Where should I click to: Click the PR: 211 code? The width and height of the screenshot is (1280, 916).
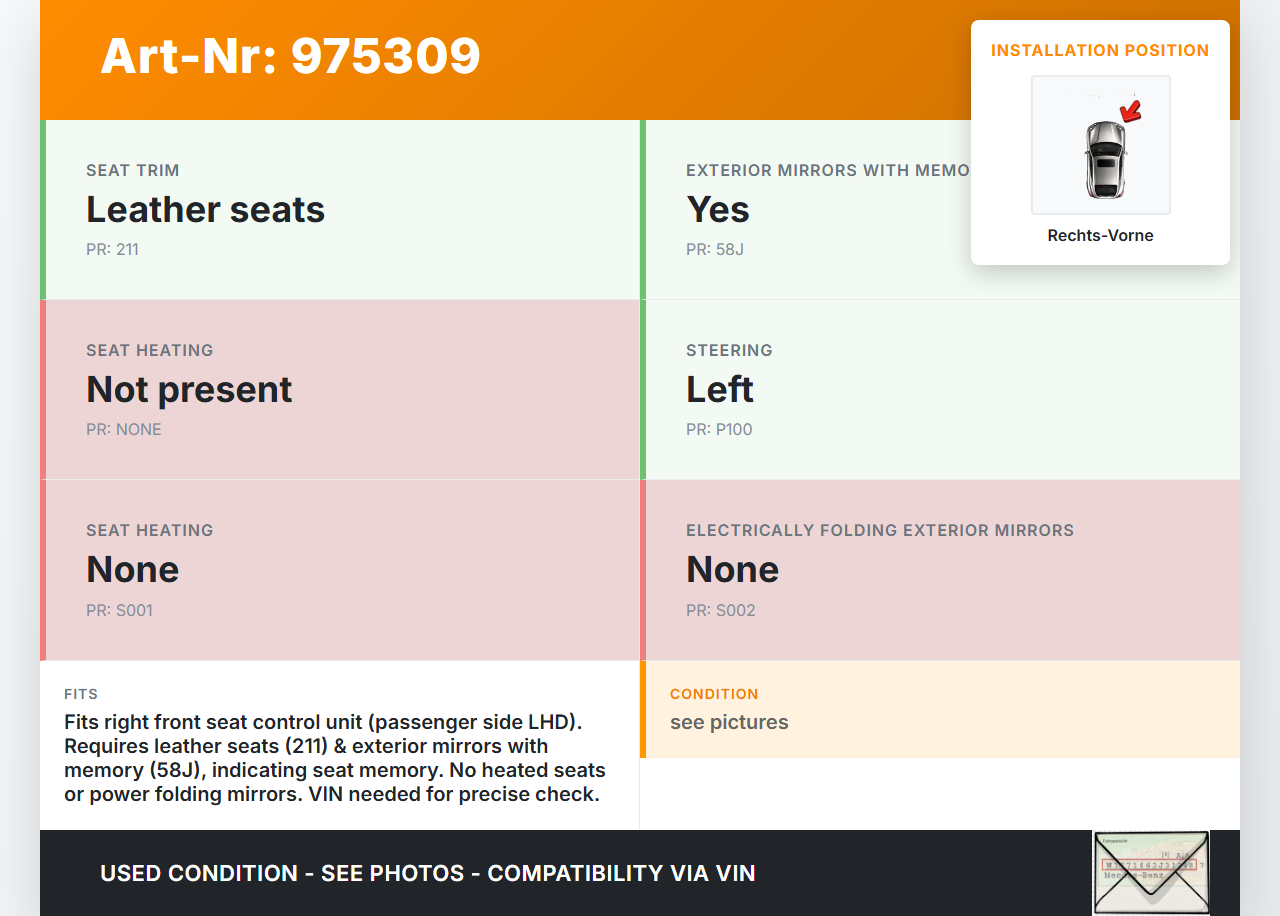[112, 250]
